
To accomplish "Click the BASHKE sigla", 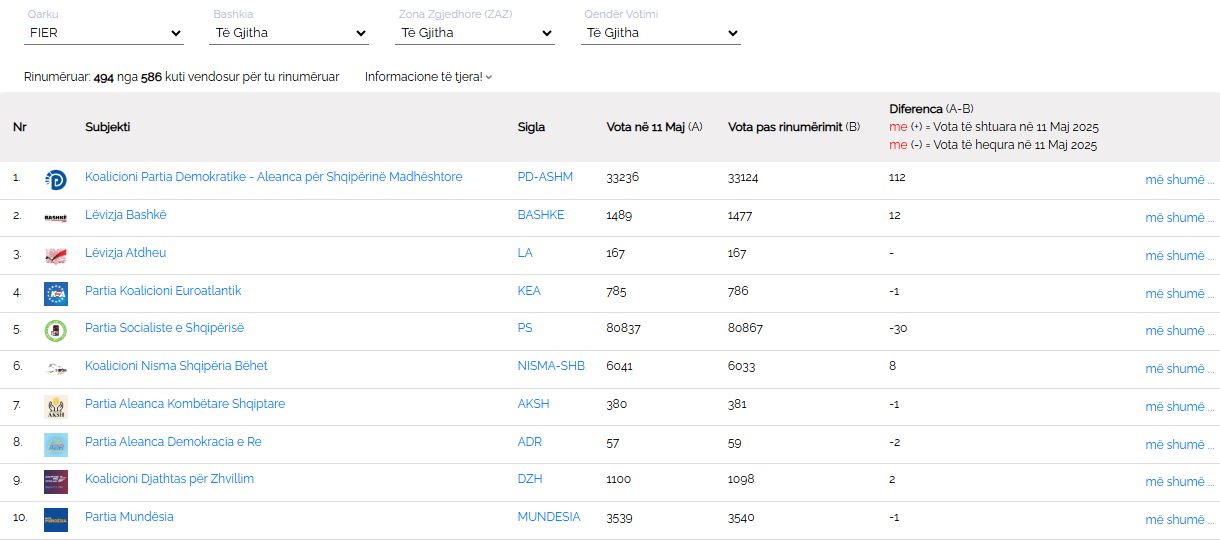I will pos(541,215).
